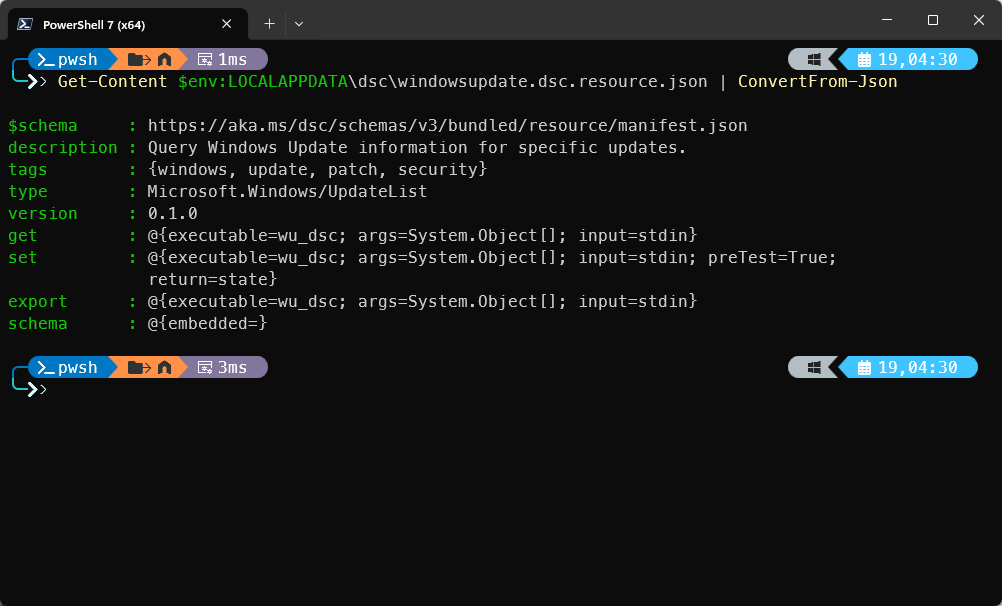Image resolution: width=1002 pixels, height=606 pixels.
Task: Close the terminal window
Action: point(978,20)
